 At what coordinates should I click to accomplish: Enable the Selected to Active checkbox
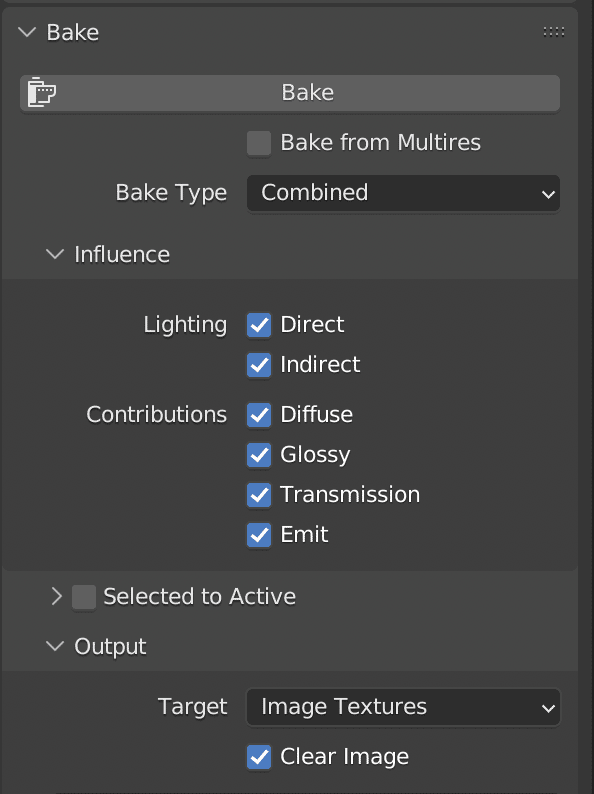pos(84,597)
